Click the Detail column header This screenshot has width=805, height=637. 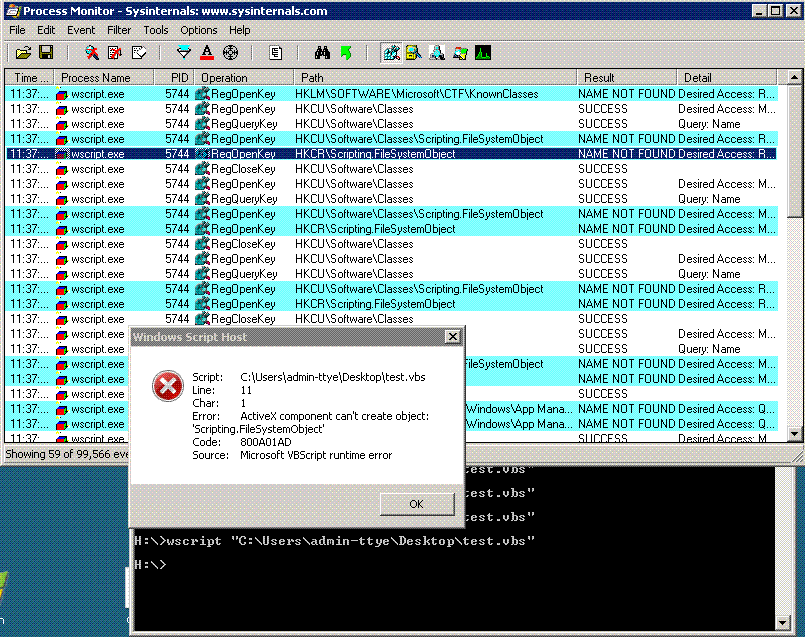point(726,78)
